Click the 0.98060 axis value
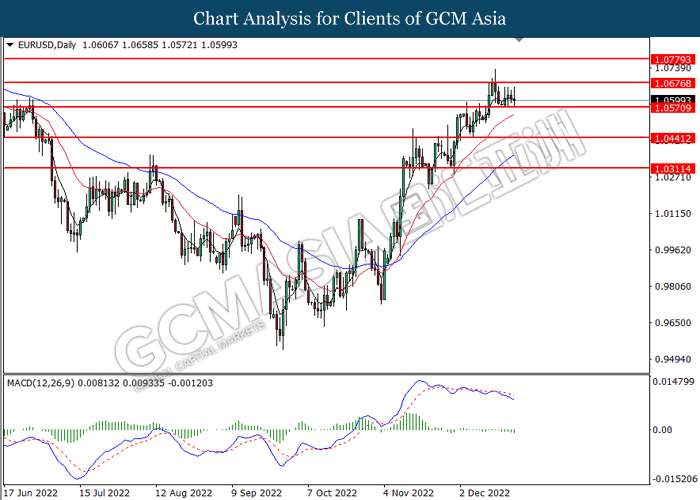This screenshot has height=500, width=700. pyautogui.click(x=673, y=287)
